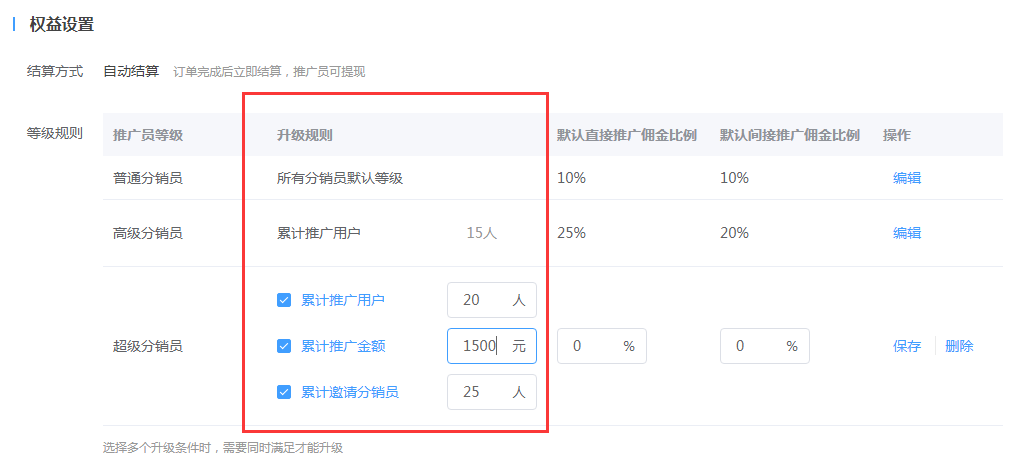This screenshot has height=471, width=1011.
Task: Click the 推广员等级 column header
Action: [148, 135]
